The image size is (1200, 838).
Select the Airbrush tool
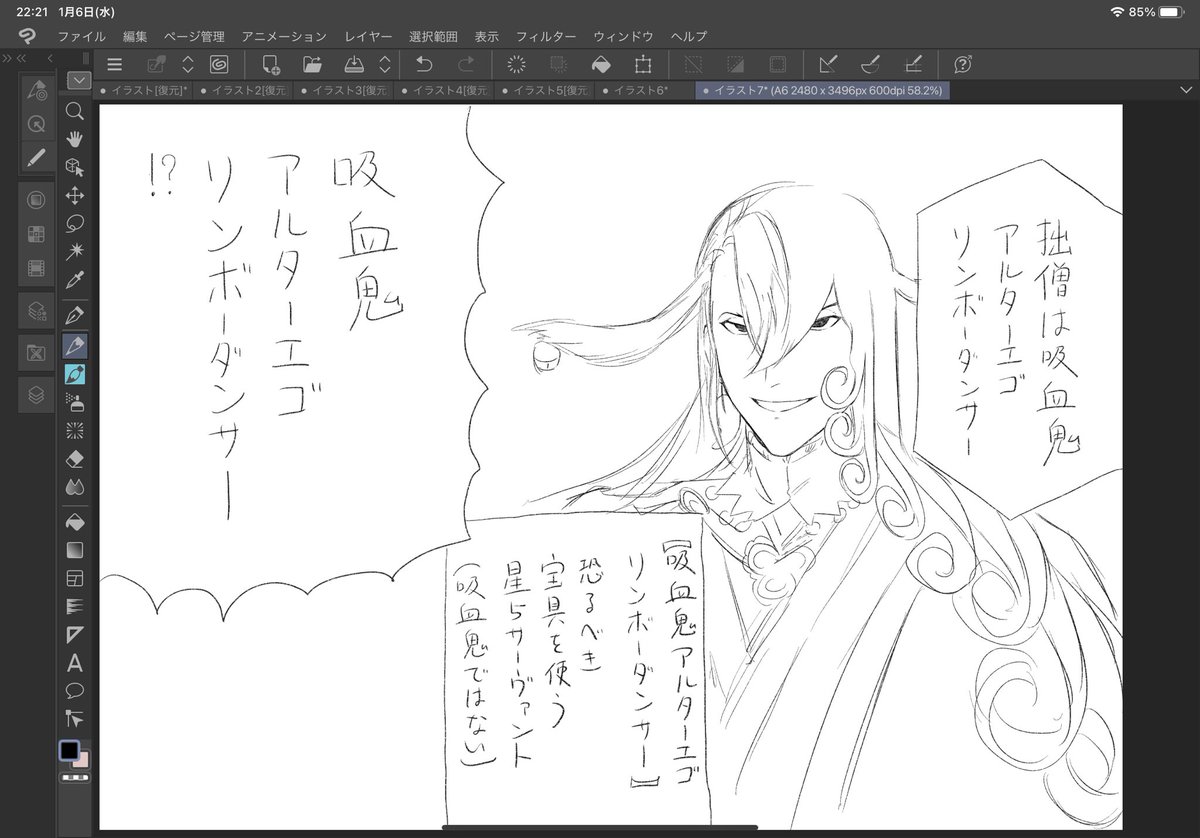tap(74, 402)
